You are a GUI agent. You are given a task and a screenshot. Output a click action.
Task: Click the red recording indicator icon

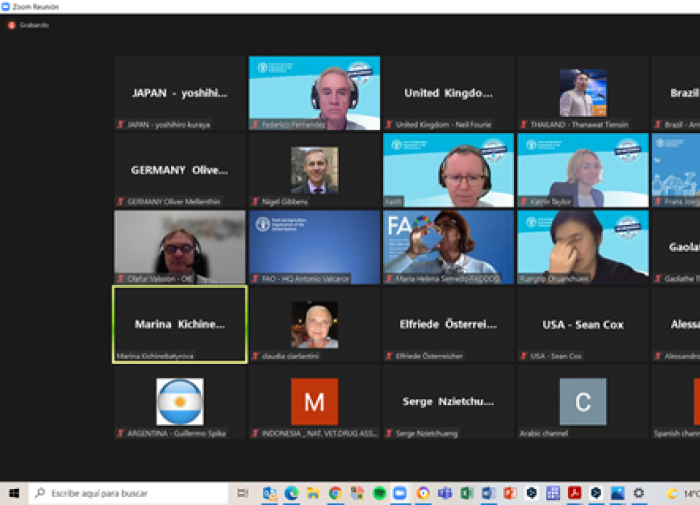12,25
